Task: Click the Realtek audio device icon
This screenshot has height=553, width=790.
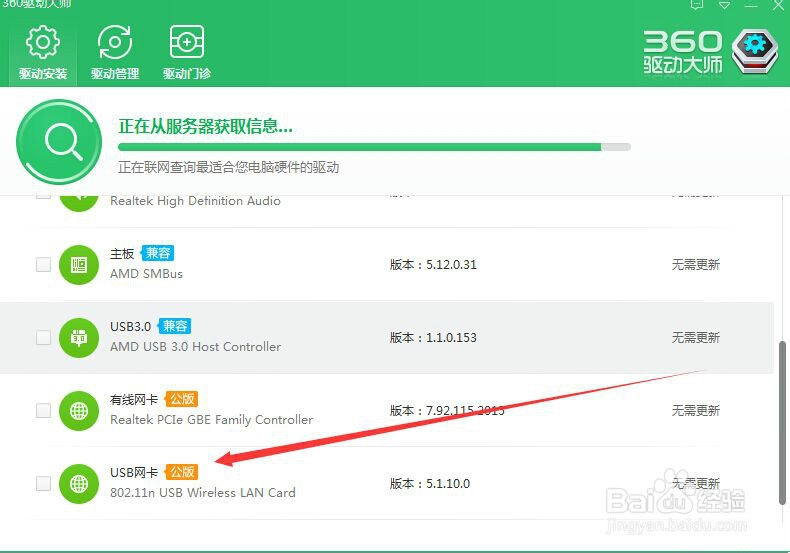Action: [x=79, y=201]
